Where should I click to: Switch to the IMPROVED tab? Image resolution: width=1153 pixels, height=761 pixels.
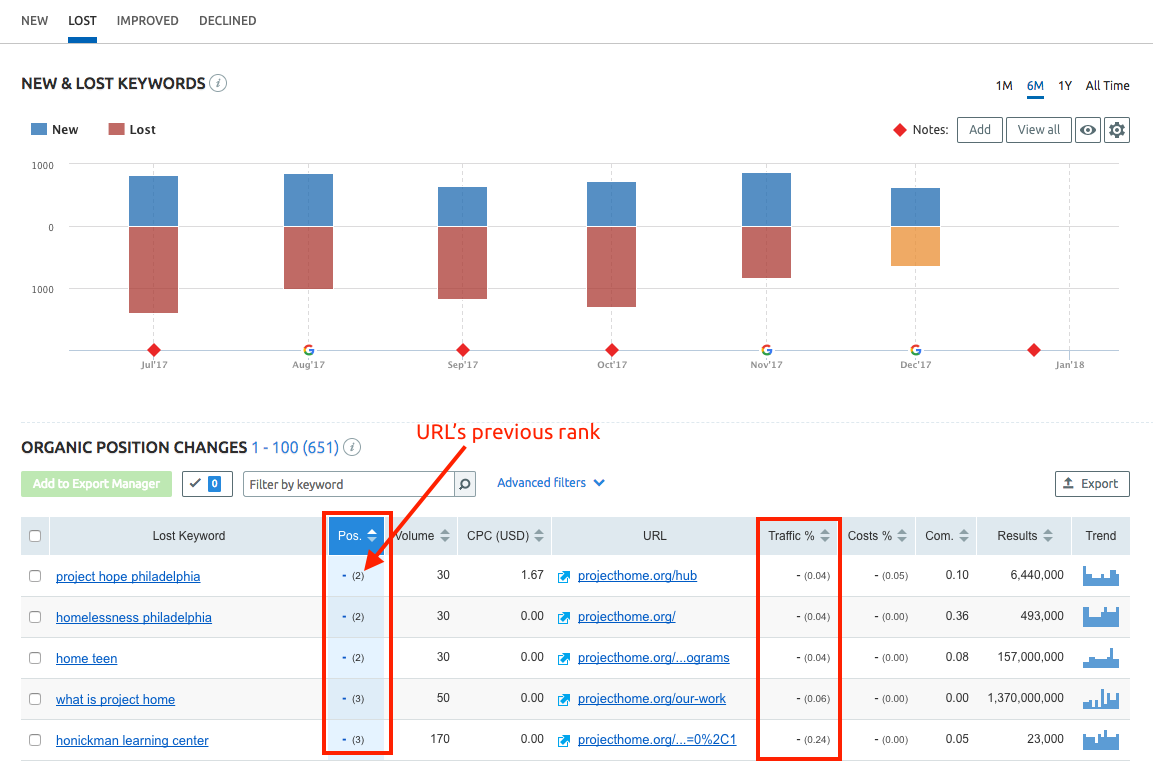pos(147,20)
